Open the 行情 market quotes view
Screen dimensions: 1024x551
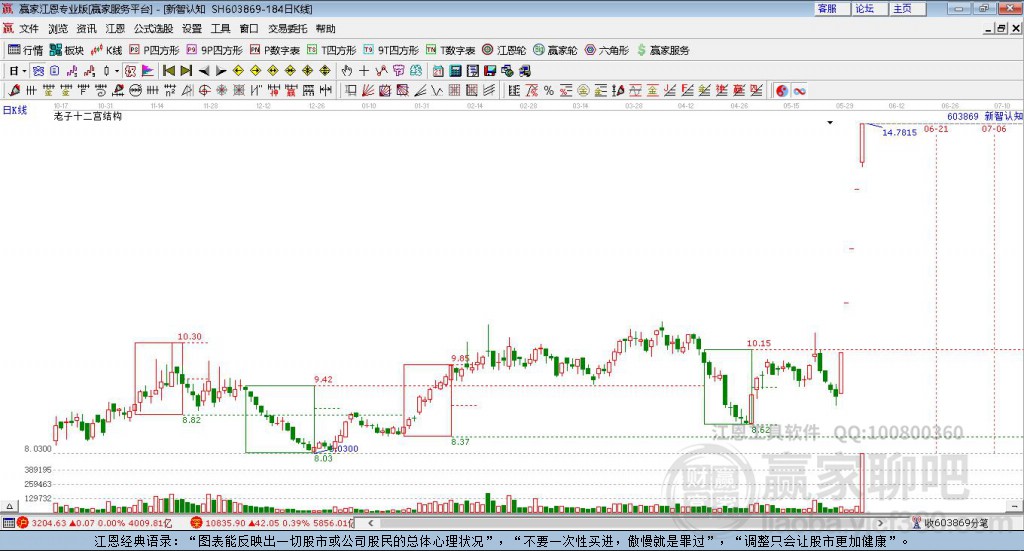(25, 50)
